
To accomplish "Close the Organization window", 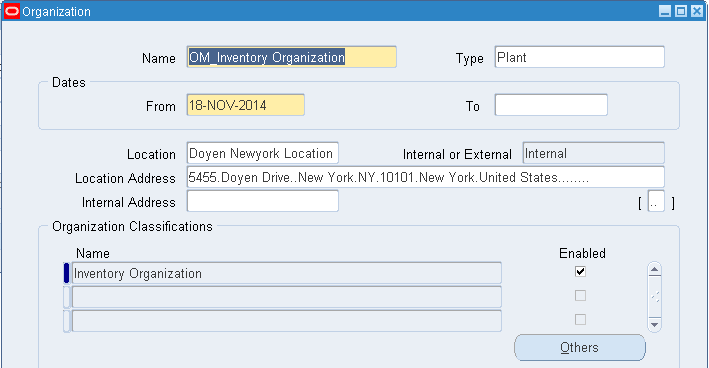I will 697,11.
